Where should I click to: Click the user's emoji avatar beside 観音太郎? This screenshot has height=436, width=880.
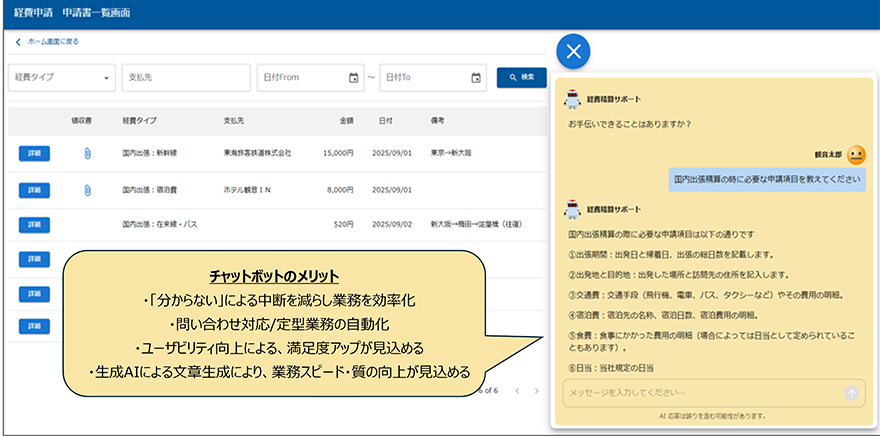[856, 155]
